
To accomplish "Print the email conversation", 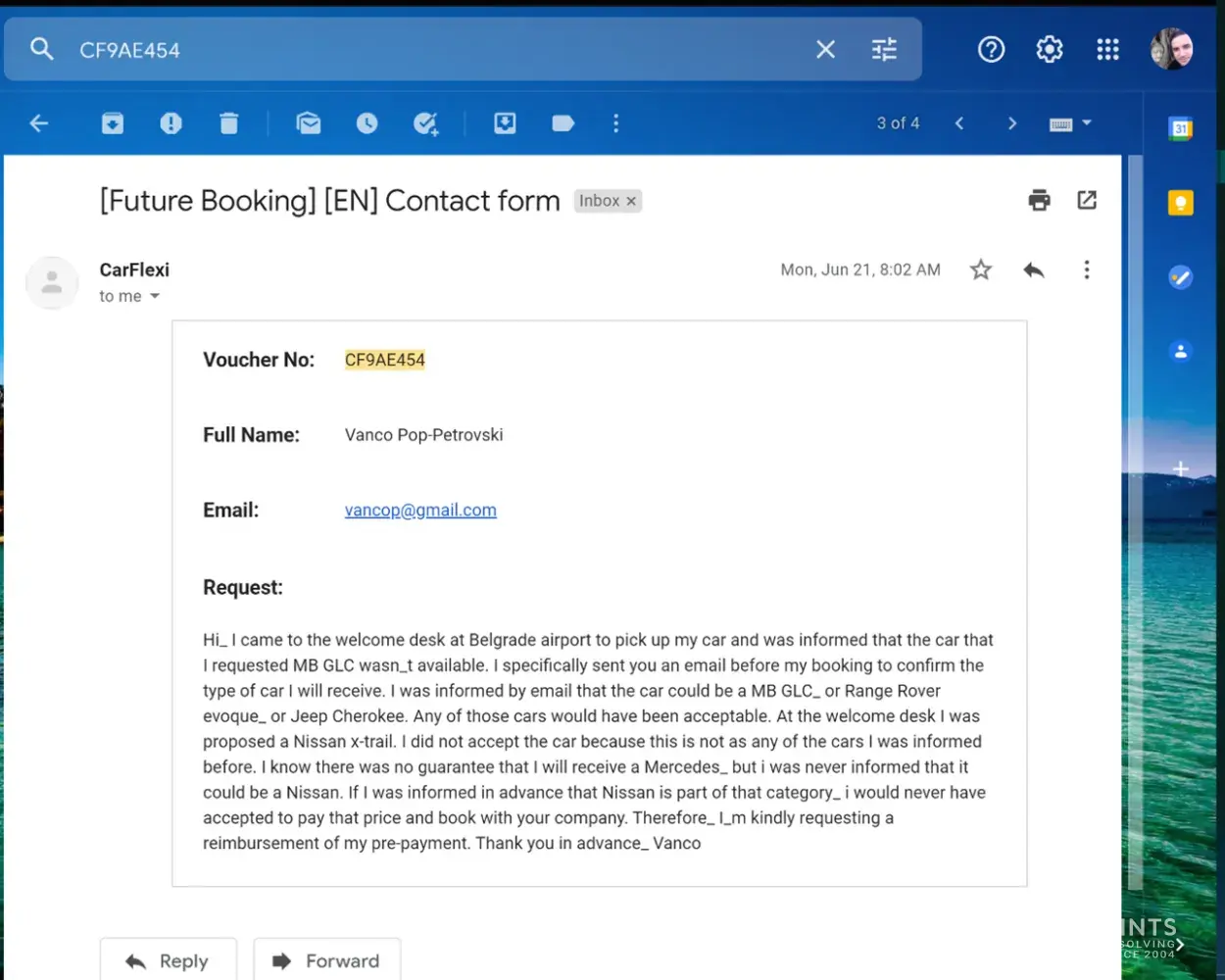I will tap(1039, 201).
